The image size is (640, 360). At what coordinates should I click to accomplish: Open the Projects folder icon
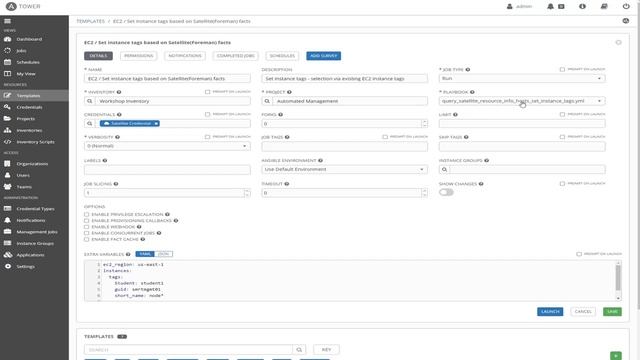coord(7,118)
